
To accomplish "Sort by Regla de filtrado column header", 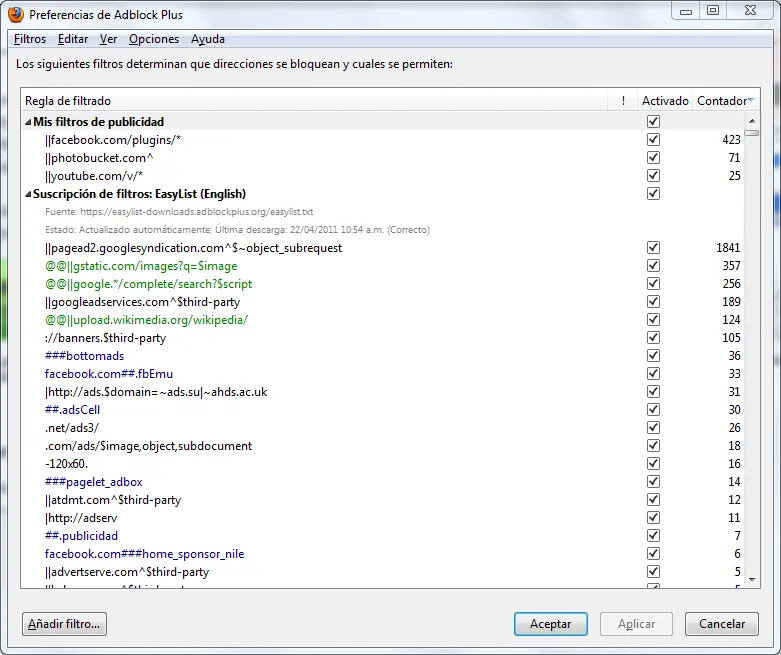I will [314, 101].
